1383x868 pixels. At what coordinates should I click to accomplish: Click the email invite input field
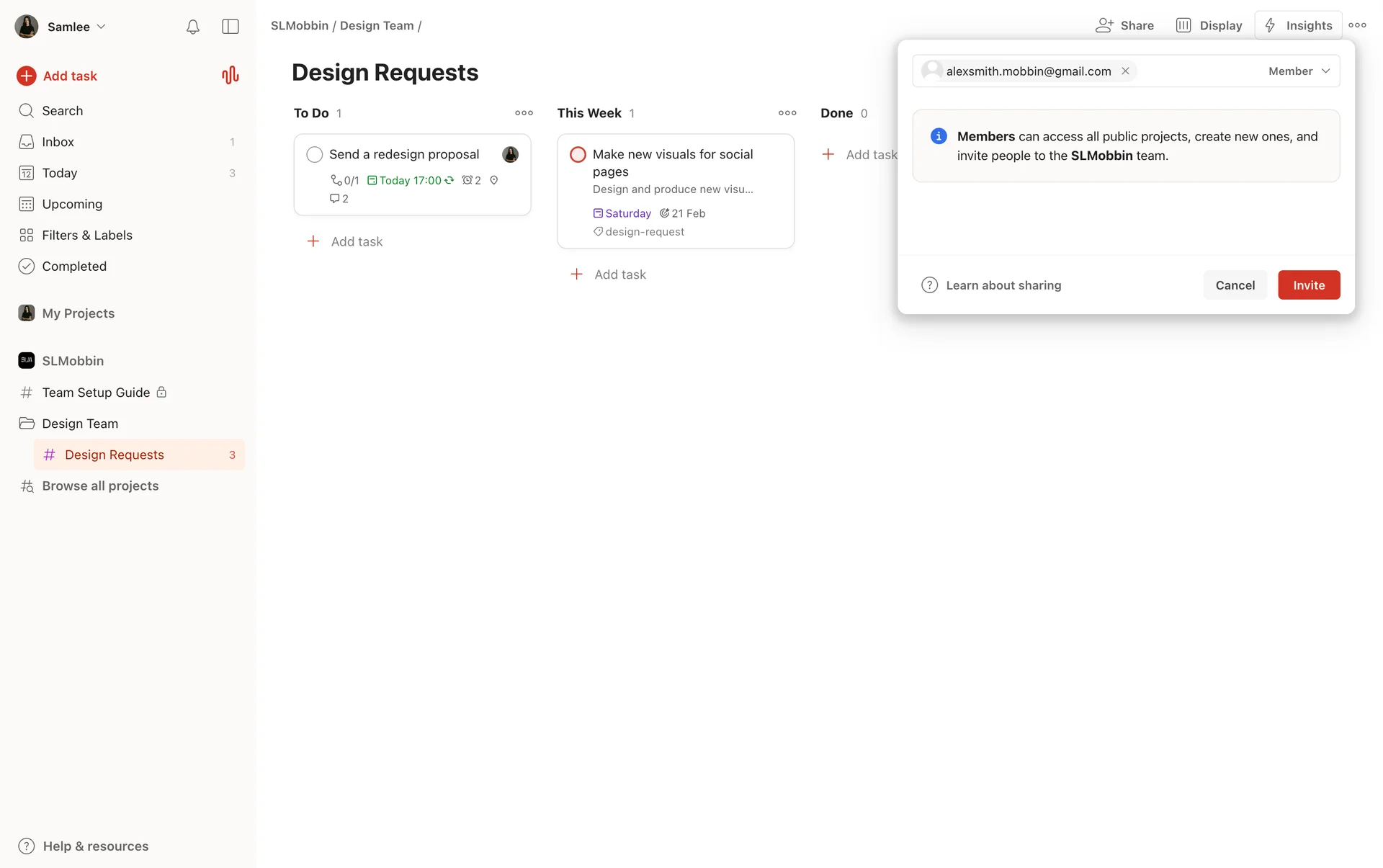pos(1196,71)
